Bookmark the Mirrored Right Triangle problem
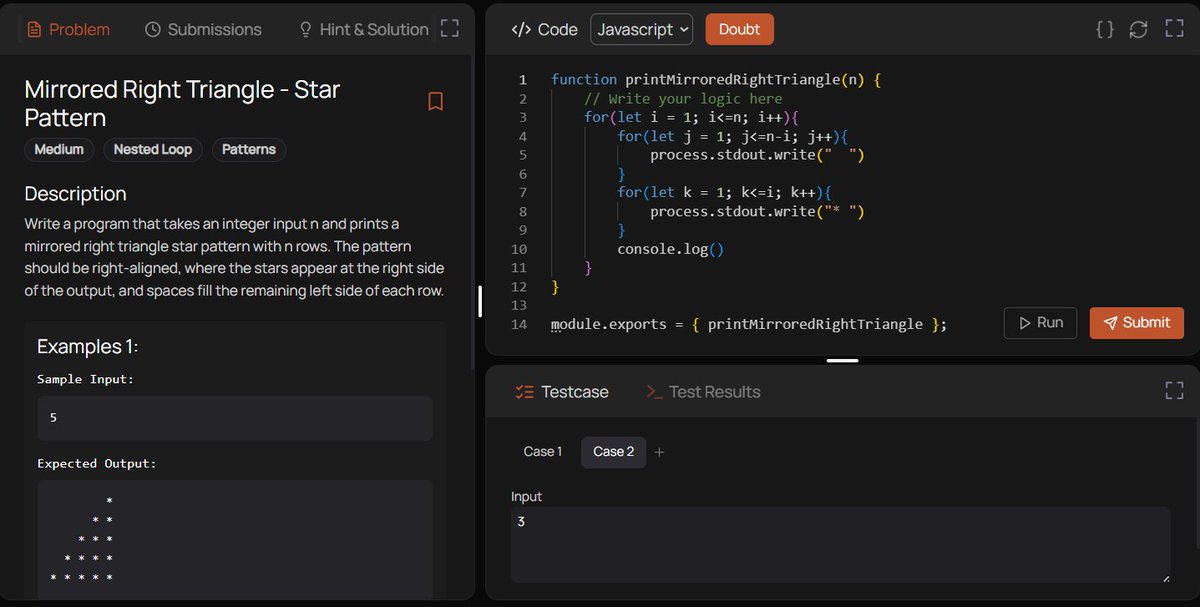This screenshot has height=607, width=1200. (435, 101)
